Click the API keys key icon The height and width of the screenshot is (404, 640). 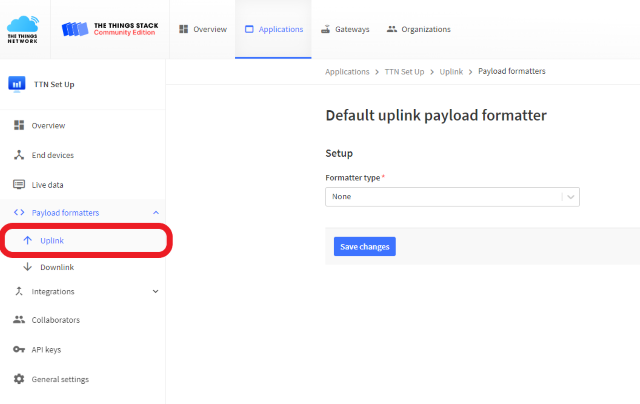pos(19,349)
